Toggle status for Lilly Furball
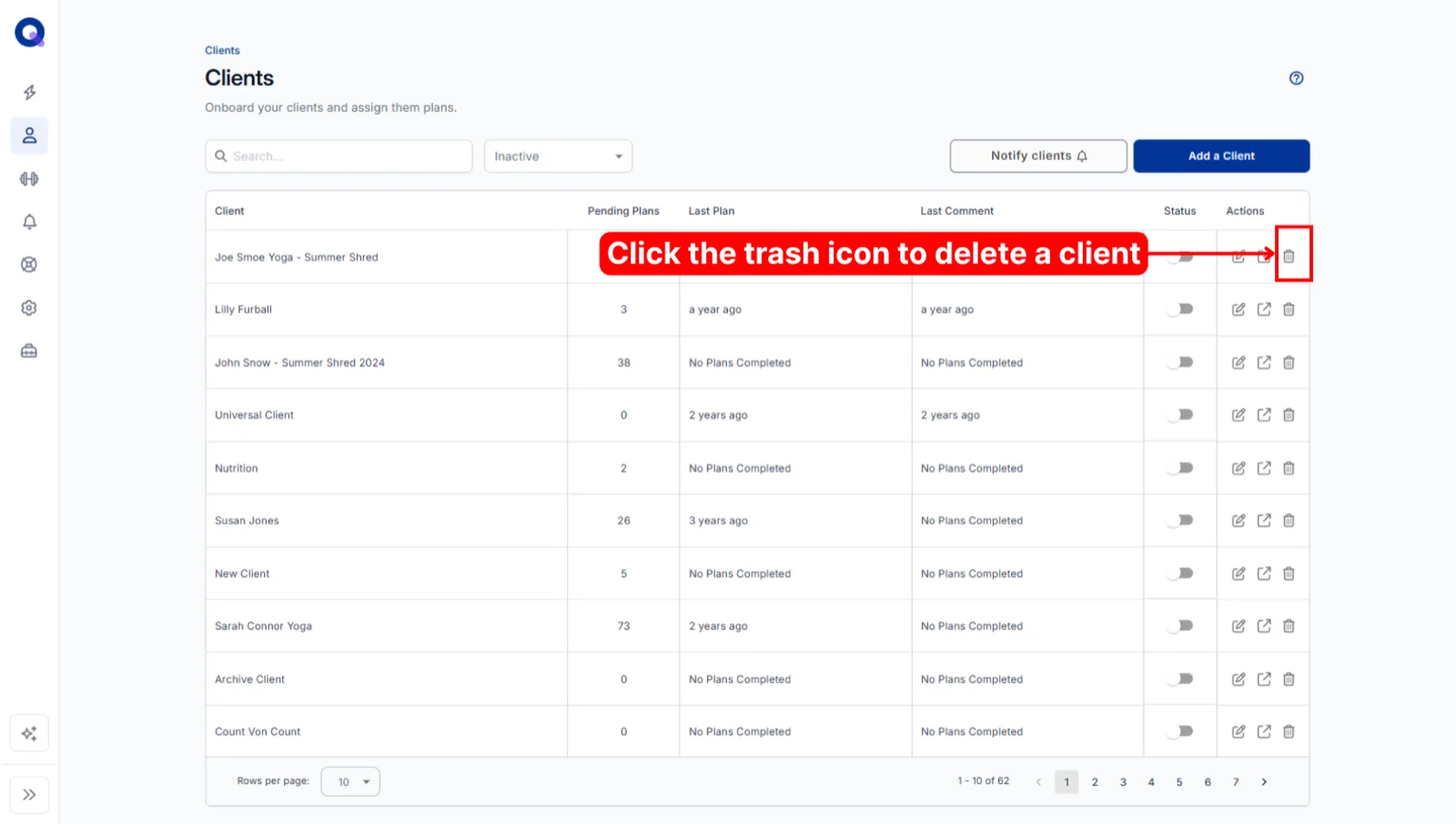Screen dimensions: 1456x824 tap(1180, 309)
